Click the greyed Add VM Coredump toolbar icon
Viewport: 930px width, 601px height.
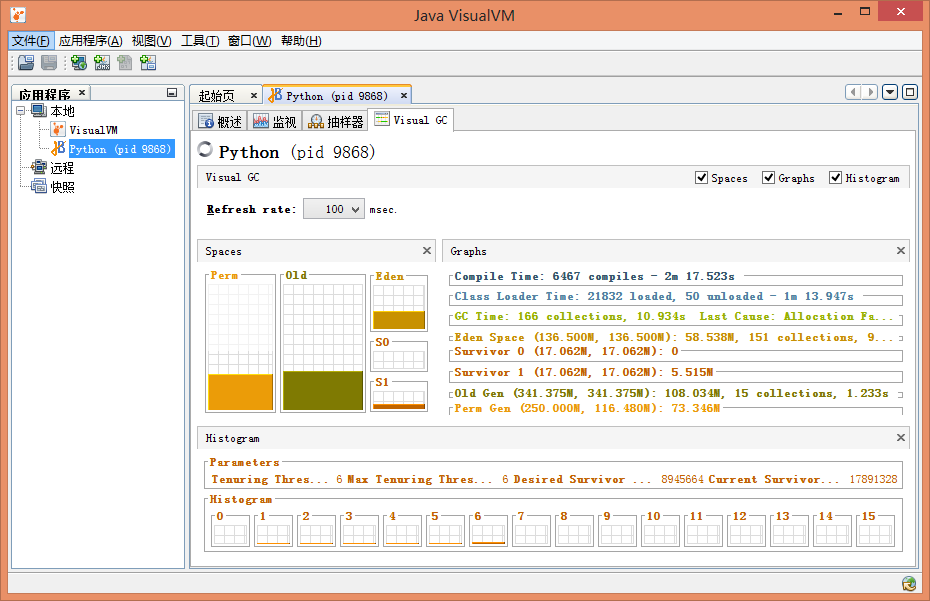pyautogui.click(x=125, y=62)
